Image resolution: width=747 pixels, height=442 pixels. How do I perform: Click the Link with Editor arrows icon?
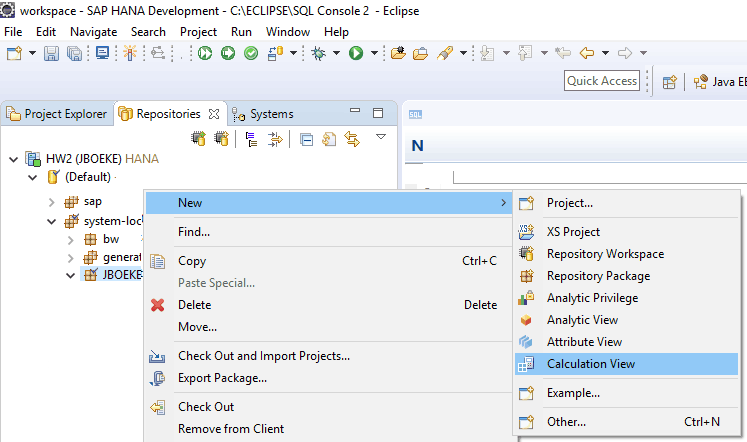pyautogui.click(x=351, y=139)
